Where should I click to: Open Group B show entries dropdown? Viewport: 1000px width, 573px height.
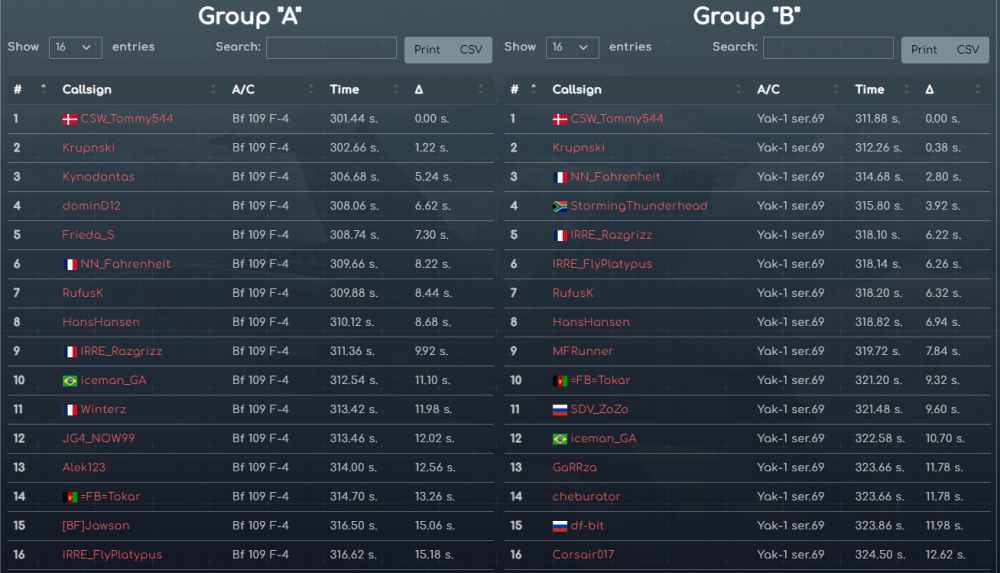tap(573, 47)
